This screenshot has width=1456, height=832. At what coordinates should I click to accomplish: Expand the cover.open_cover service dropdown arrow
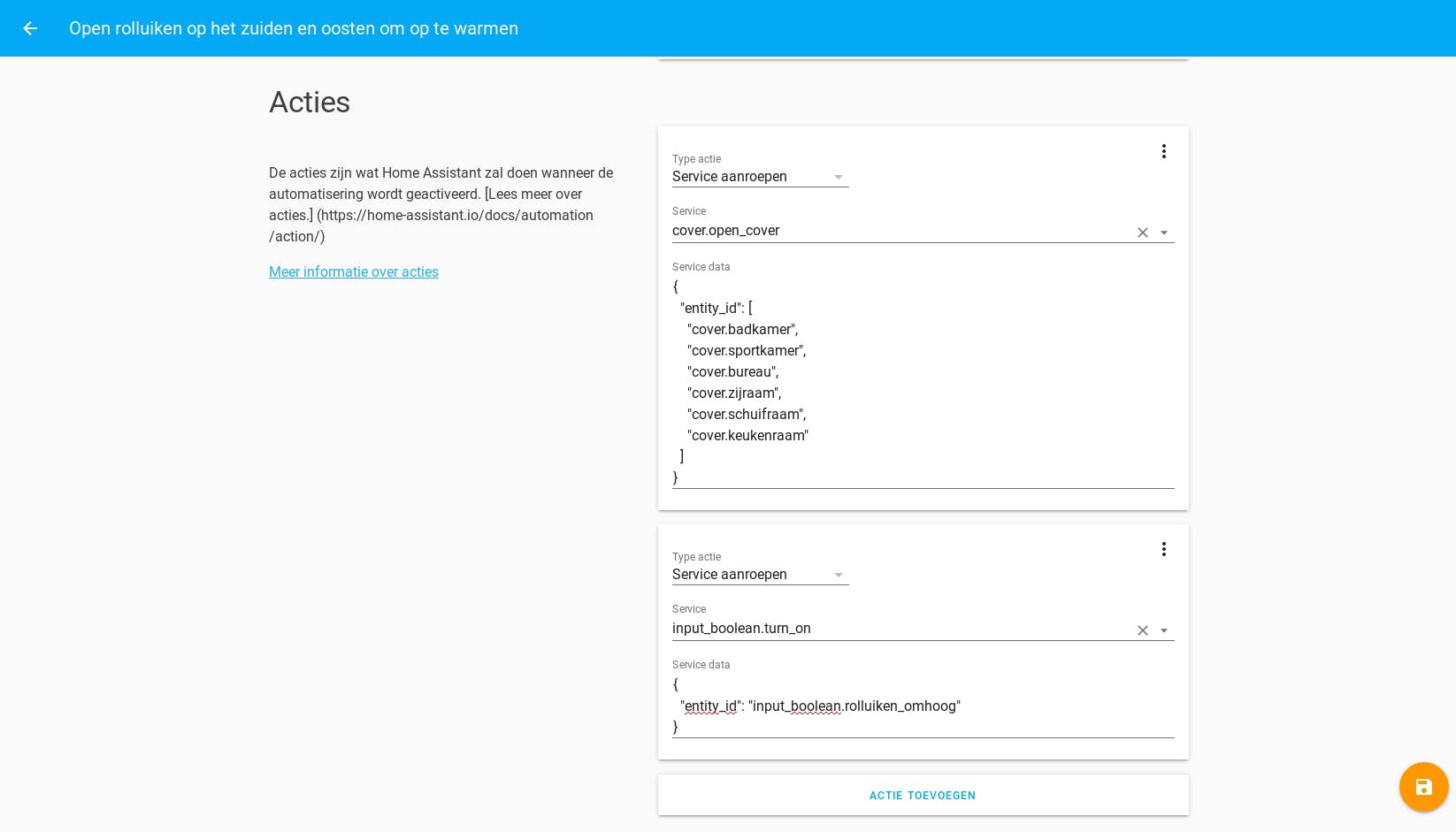(1164, 233)
